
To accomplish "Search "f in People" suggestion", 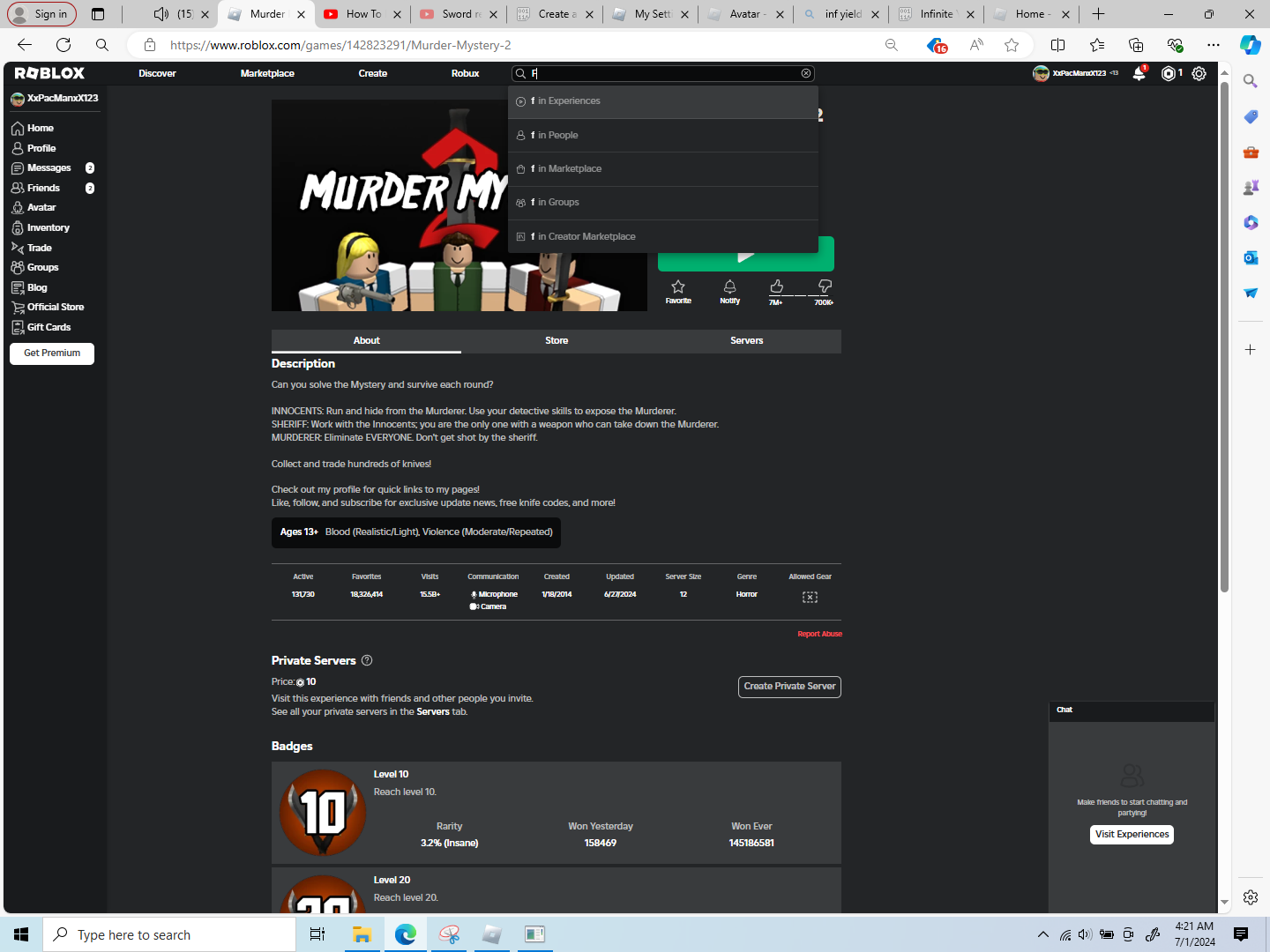I will click(663, 135).
